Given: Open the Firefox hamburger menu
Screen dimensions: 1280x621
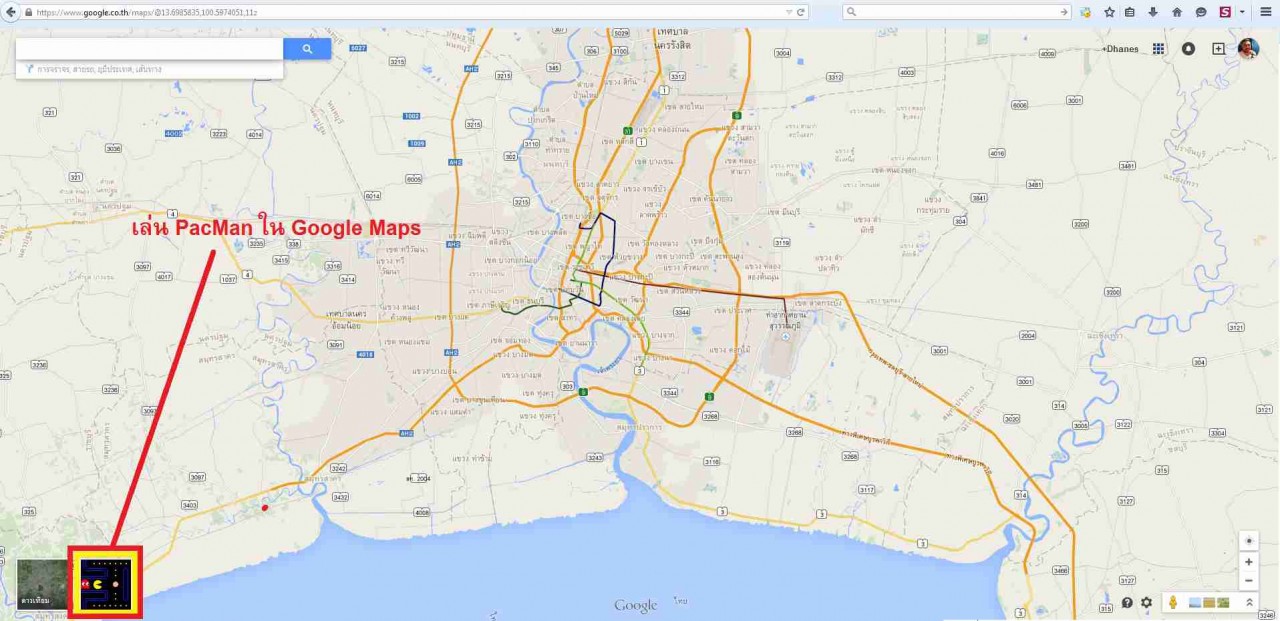Looking at the screenshot, I should point(1266,12).
